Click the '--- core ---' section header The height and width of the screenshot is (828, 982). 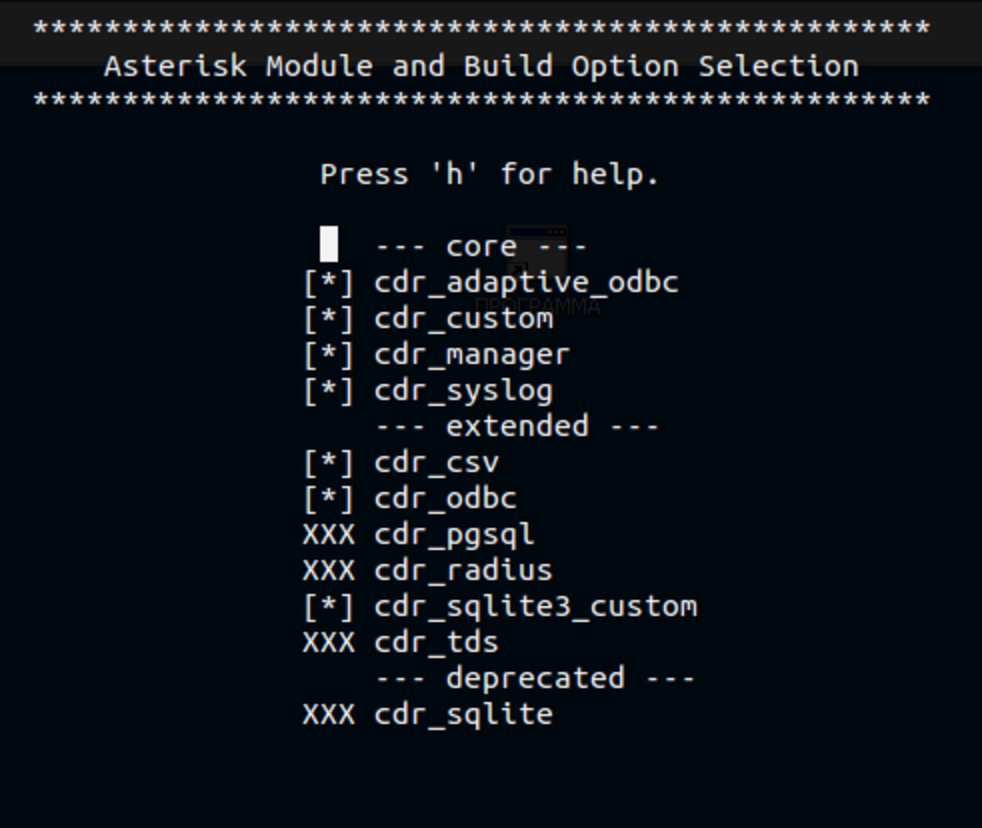pos(481,246)
